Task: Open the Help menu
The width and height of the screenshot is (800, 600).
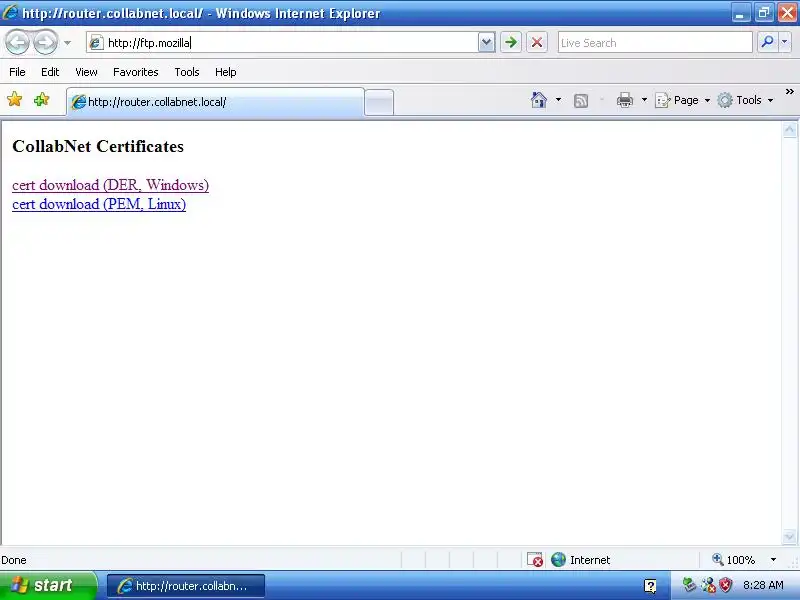Action: [226, 72]
